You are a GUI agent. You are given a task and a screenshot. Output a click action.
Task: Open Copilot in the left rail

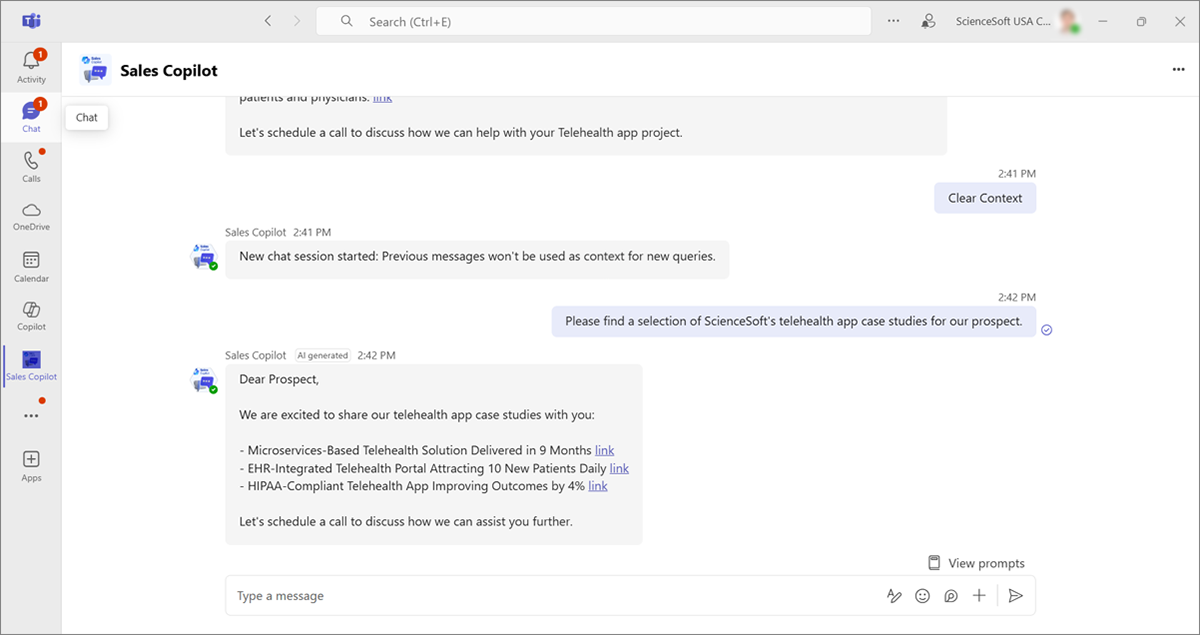pyautogui.click(x=31, y=316)
